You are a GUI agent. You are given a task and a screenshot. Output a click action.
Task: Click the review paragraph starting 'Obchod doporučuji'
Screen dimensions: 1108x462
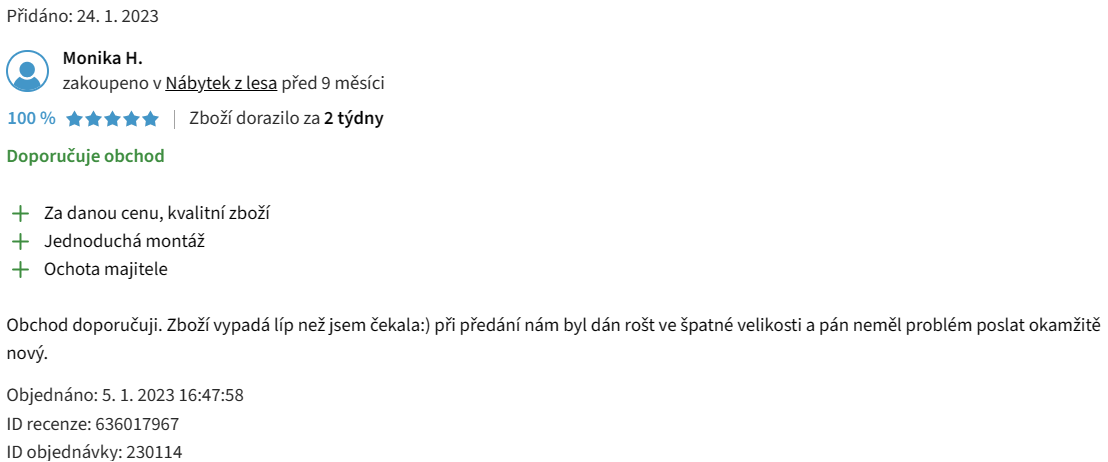[x=554, y=340]
